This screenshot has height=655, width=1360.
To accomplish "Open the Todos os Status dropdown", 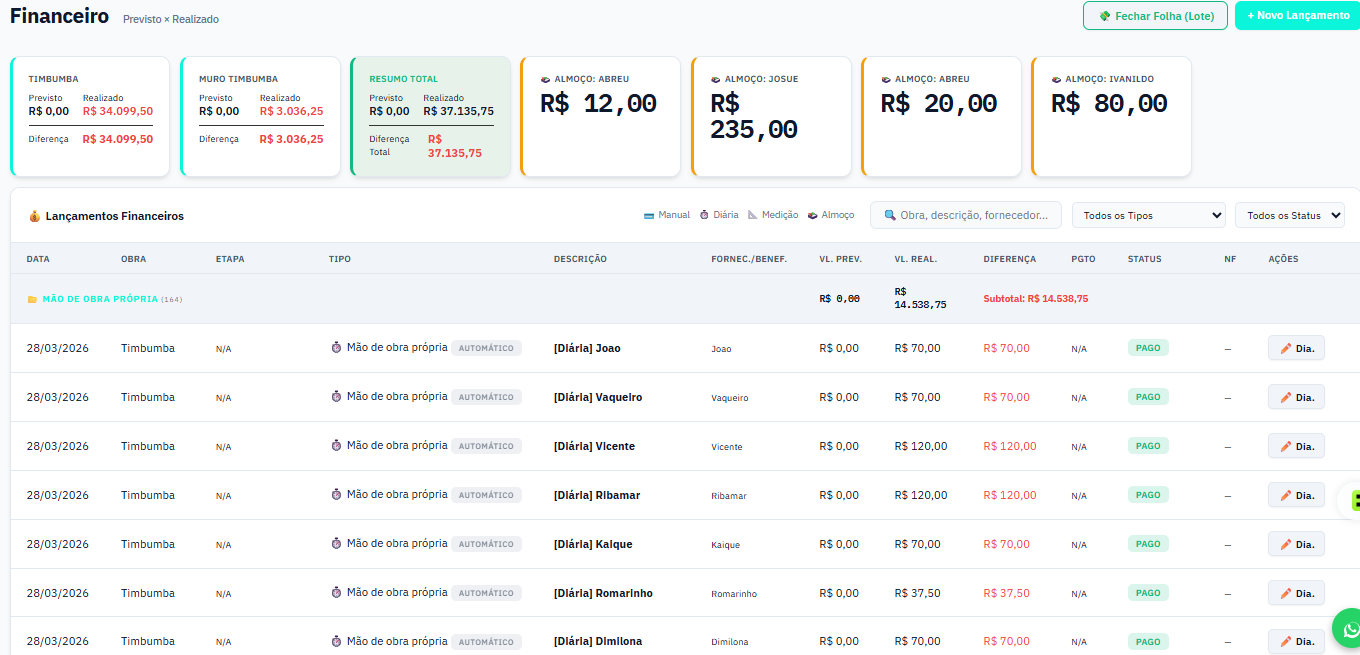I will tap(1289, 215).
